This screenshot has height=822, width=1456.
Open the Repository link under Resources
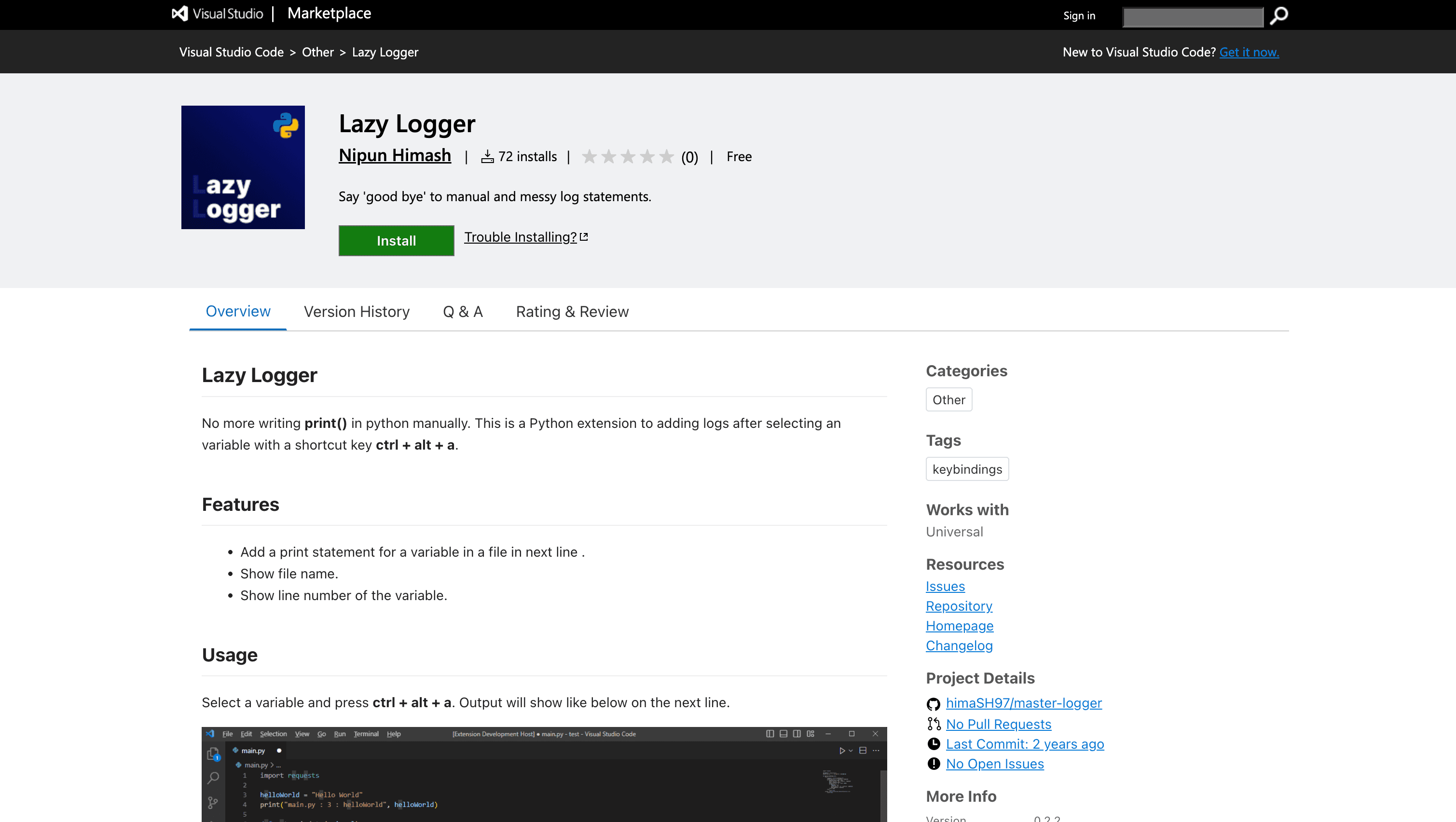point(959,605)
